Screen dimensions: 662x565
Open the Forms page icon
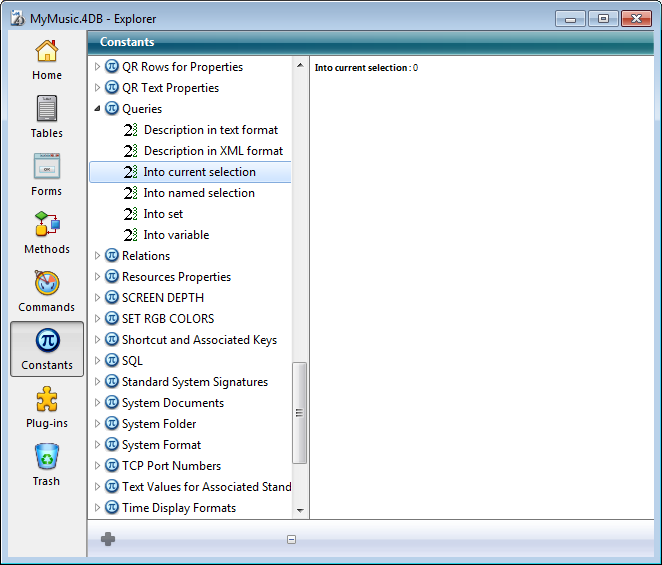46,167
